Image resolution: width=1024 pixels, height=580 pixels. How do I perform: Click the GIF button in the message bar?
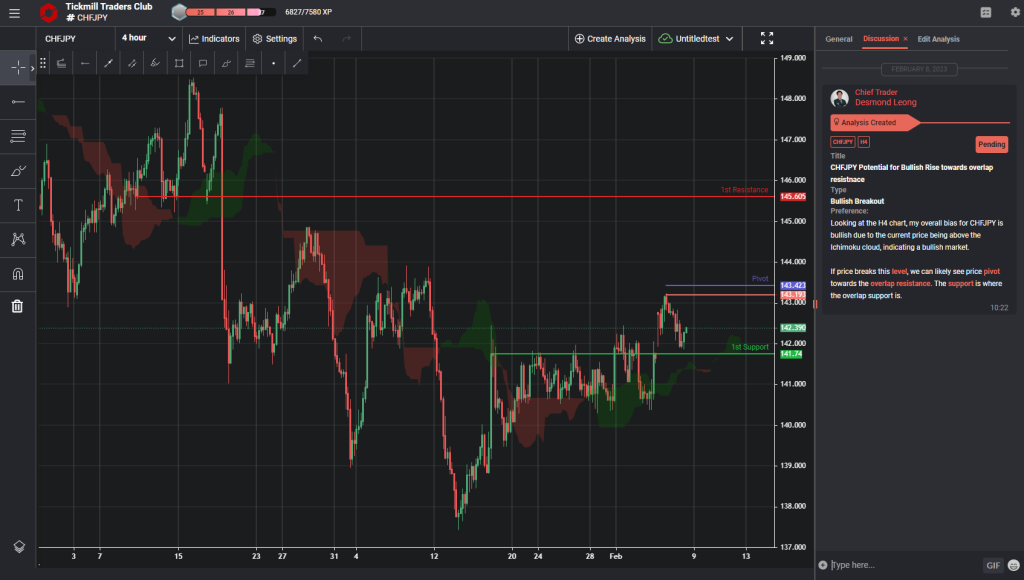[x=992, y=565]
